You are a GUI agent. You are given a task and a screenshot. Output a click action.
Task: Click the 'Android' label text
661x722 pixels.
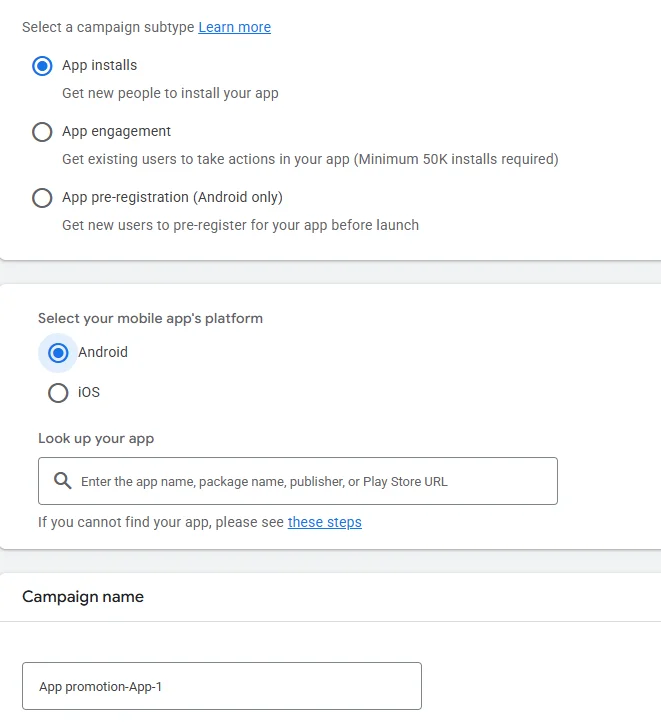103,352
